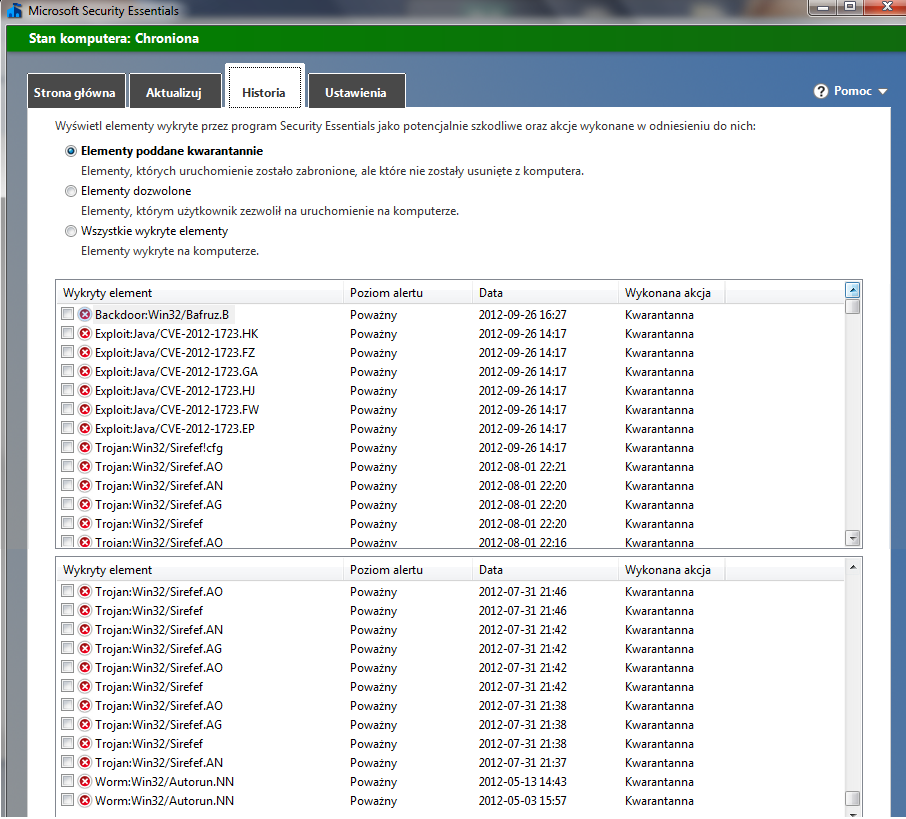Viewport: 906px width, 819px height.
Task: Click the red icon beside Exploit:Java/CVE-2012-1723.FZ
Action: pyautogui.click(x=85, y=353)
